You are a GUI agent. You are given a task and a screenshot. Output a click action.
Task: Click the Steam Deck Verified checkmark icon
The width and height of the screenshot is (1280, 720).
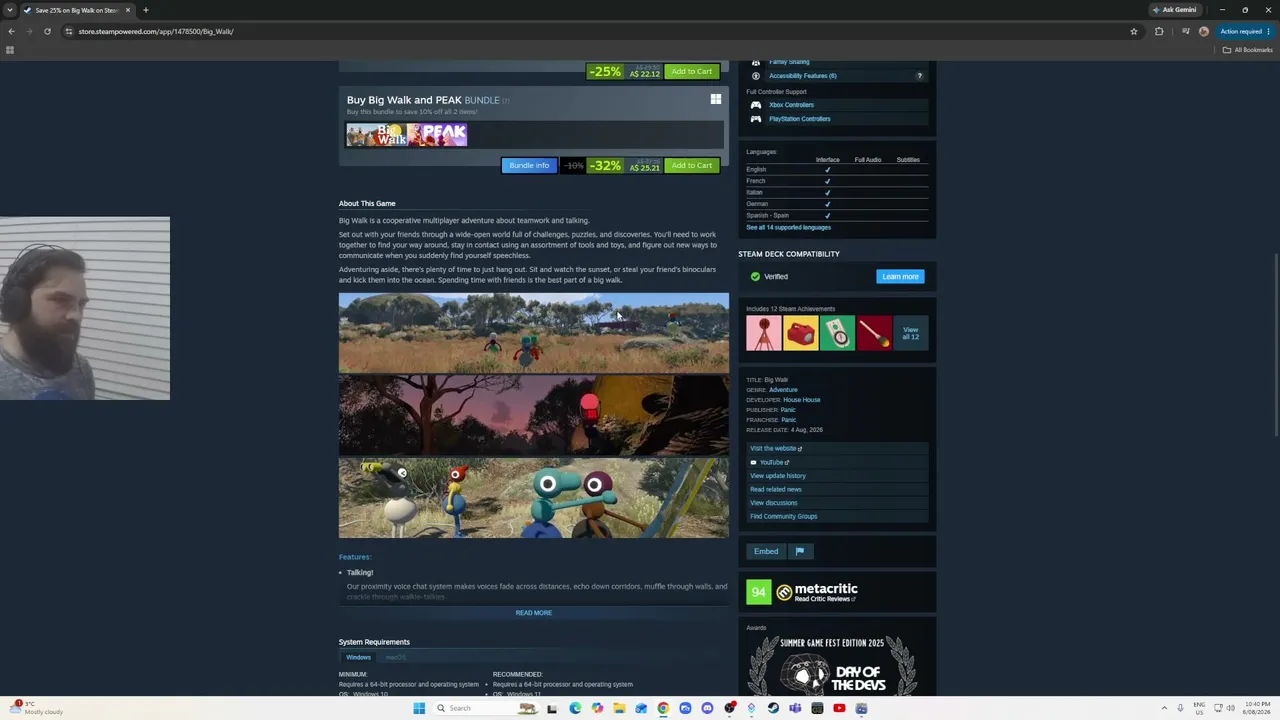[755, 277]
